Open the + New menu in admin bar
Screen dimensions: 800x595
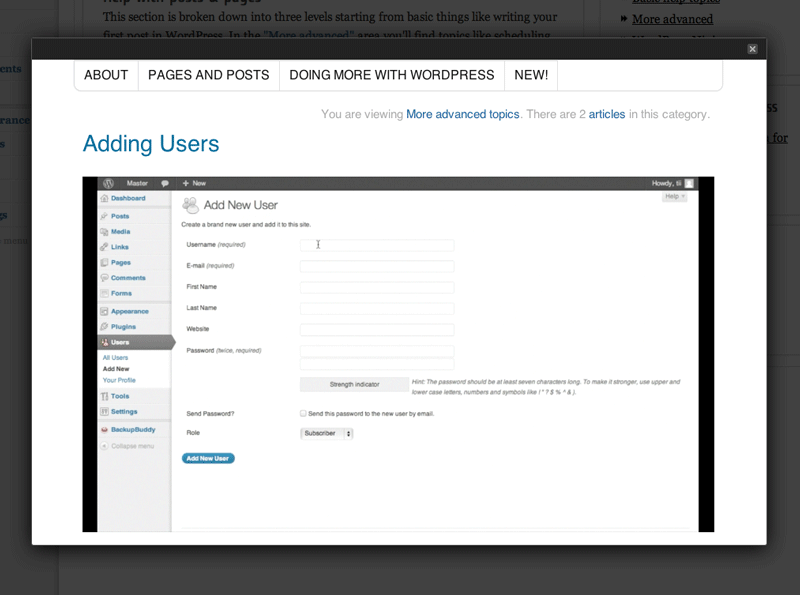194,183
